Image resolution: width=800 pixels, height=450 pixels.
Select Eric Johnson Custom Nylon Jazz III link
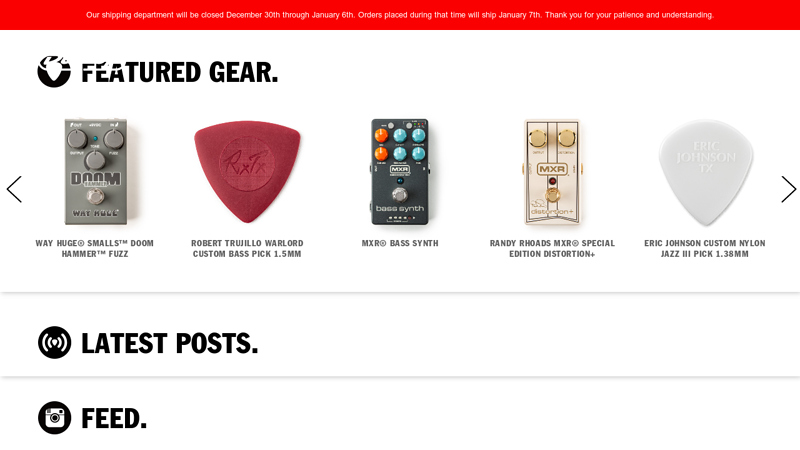[705, 248]
